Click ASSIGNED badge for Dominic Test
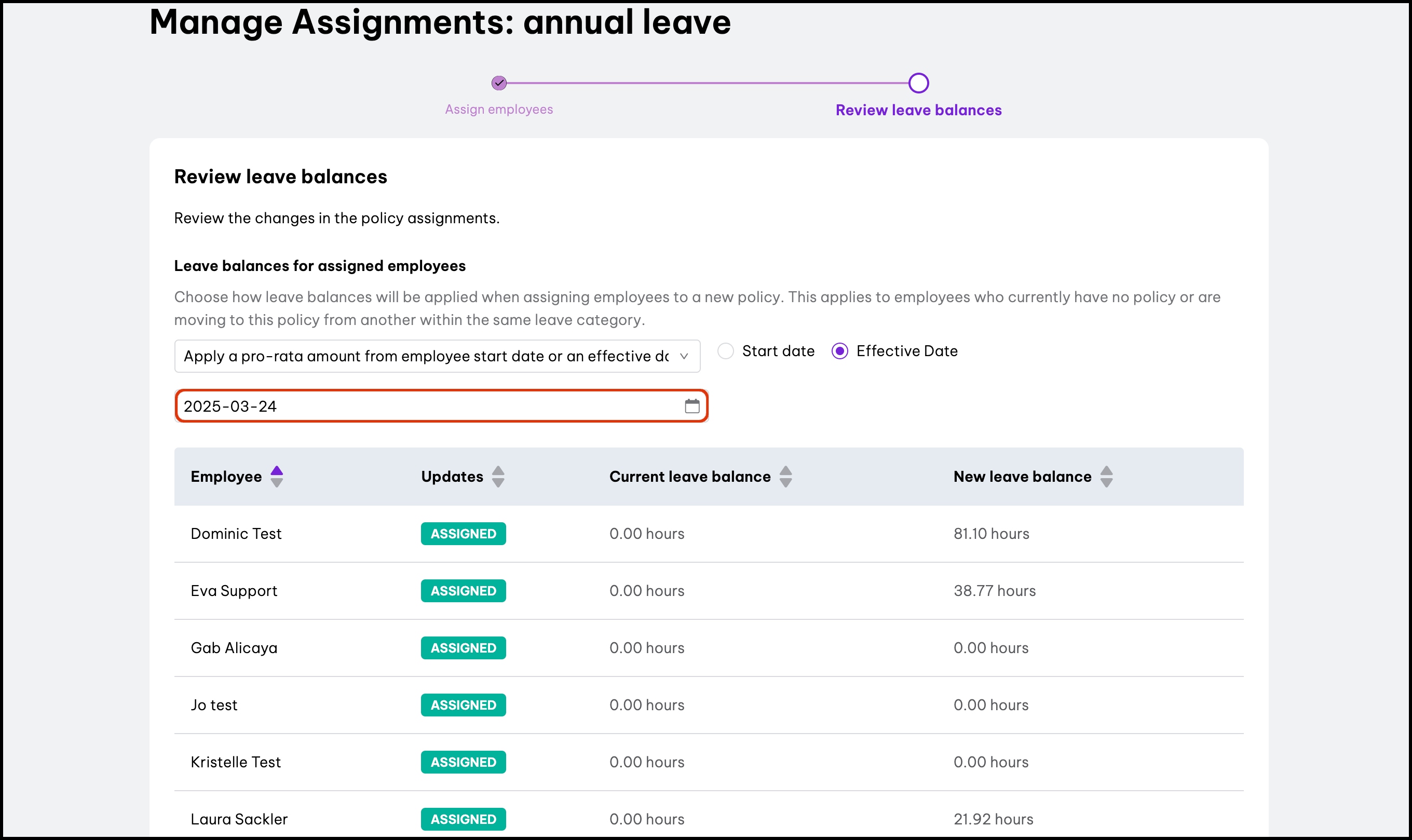 [463, 534]
